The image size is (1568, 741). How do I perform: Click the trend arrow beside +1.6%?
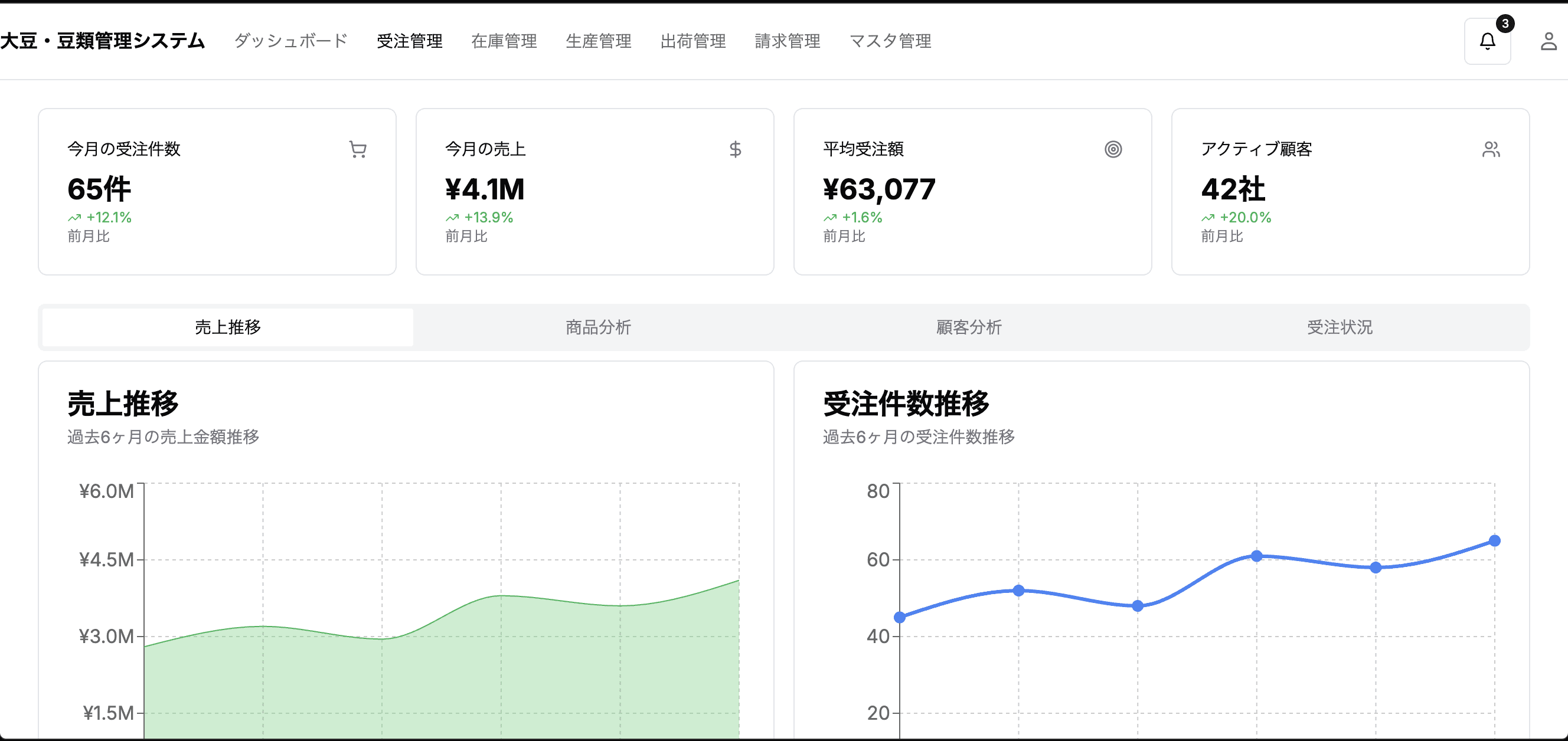pyautogui.click(x=830, y=218)
